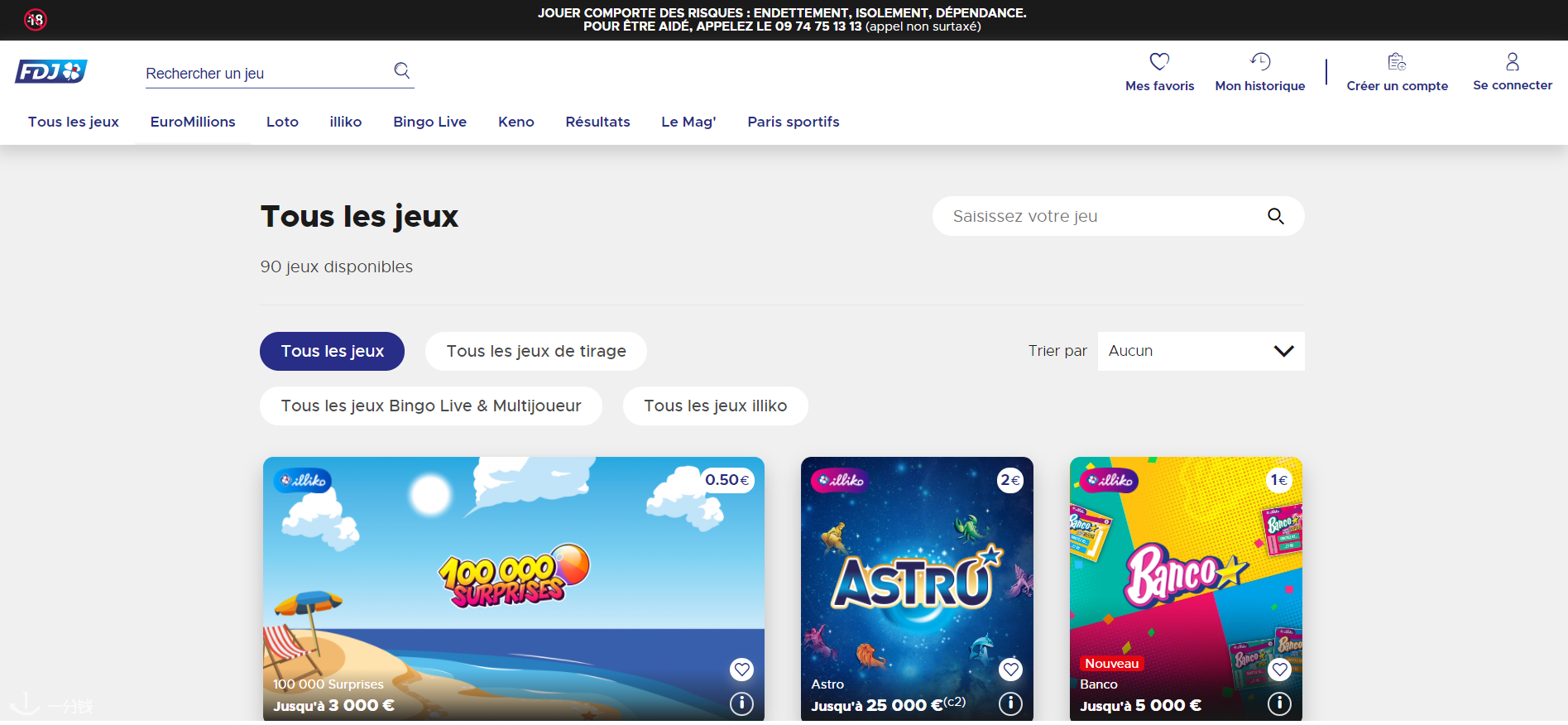Favorite the Banco game
The height and width of the screenshot is (725, 1568).
coord(1279,670)
